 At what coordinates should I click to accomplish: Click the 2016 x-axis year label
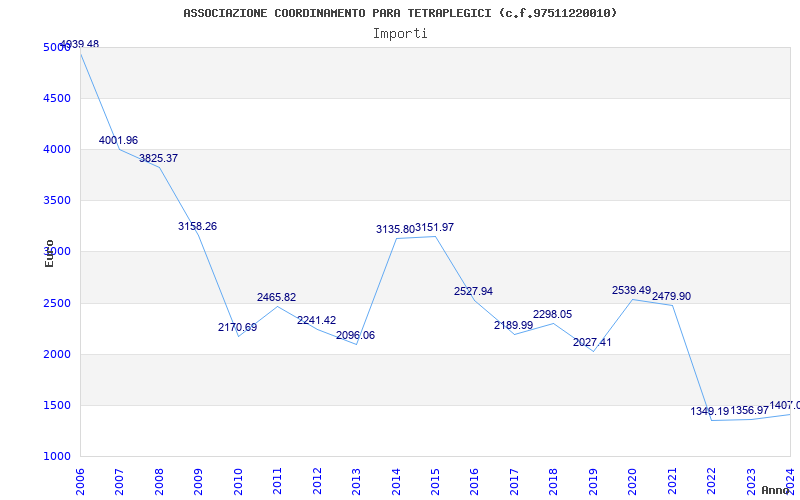click(474, 482)
